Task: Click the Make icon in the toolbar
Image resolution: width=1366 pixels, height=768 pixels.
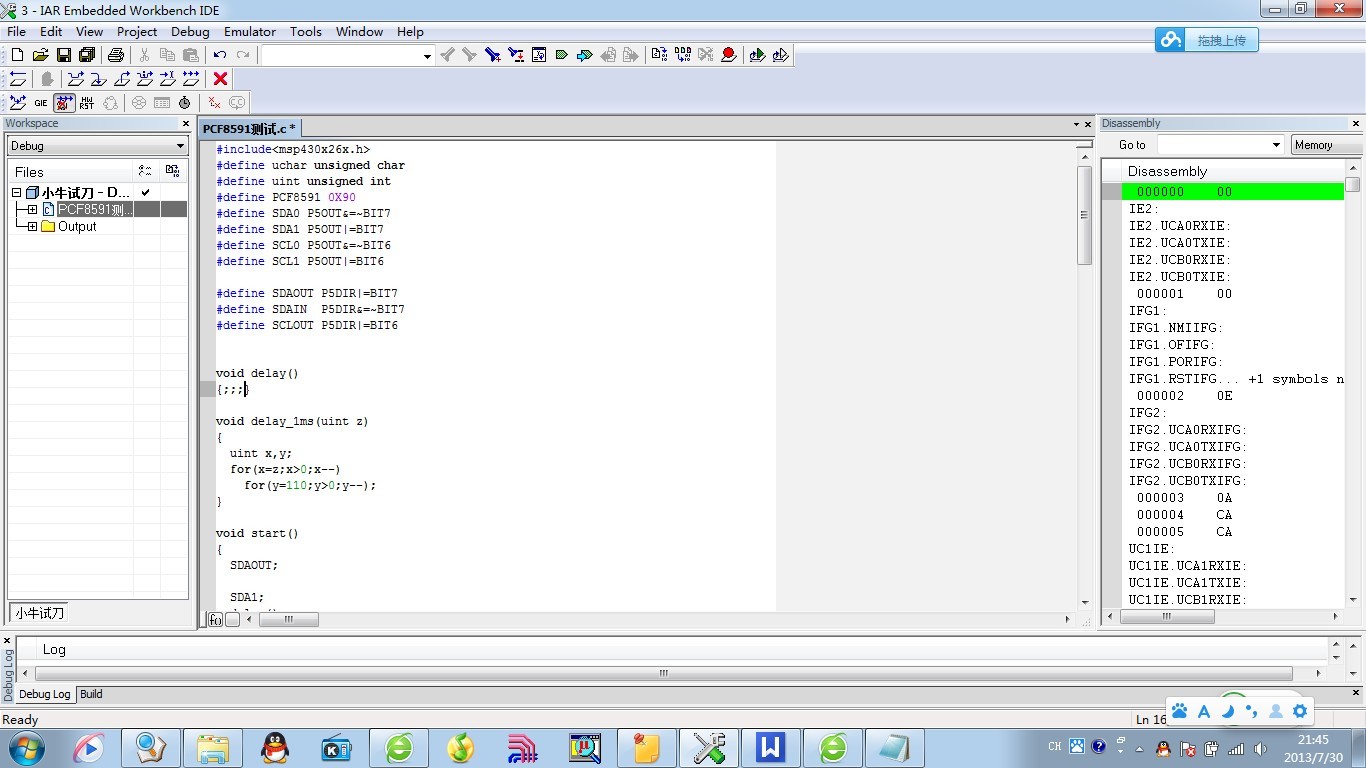Action: click(x=683, y=55)
